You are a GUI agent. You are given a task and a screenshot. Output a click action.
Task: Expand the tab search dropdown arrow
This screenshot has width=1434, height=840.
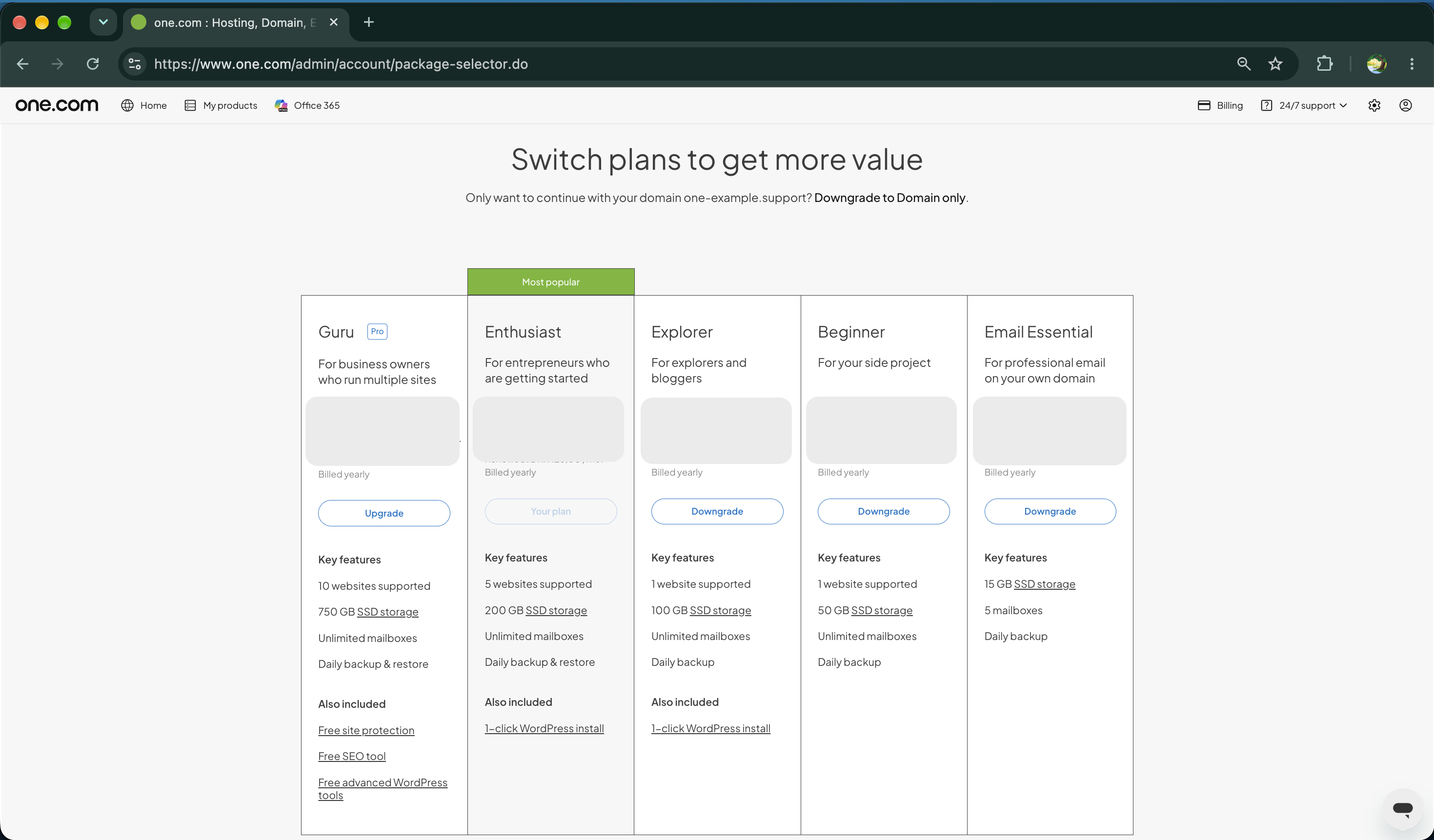pos(103,22)
